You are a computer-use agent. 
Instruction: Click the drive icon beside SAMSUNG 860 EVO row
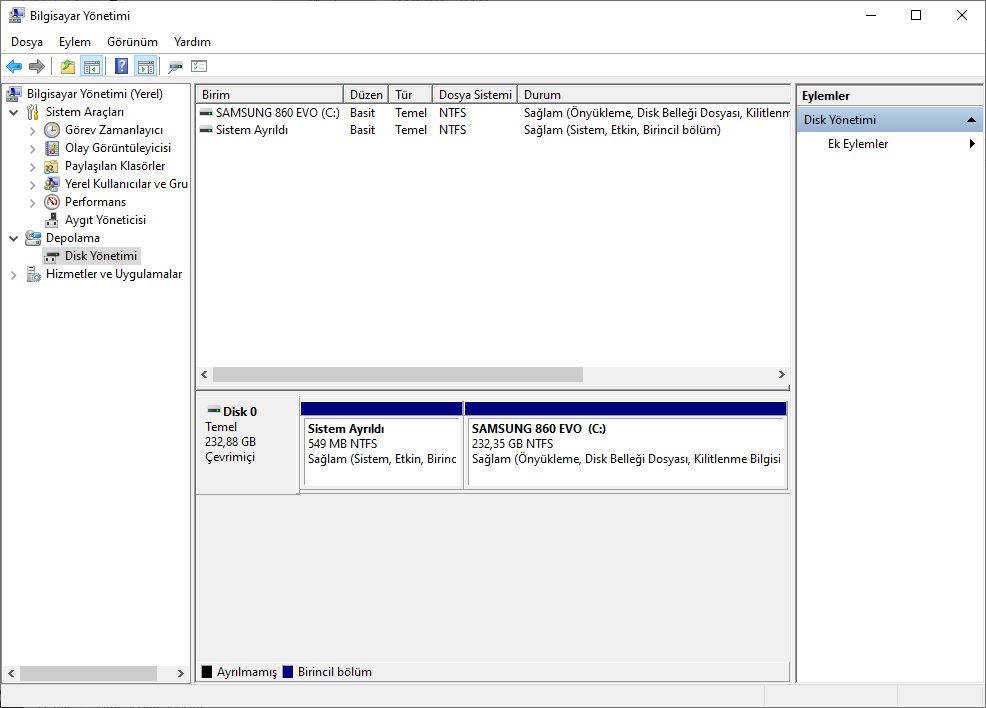(206, 113)
